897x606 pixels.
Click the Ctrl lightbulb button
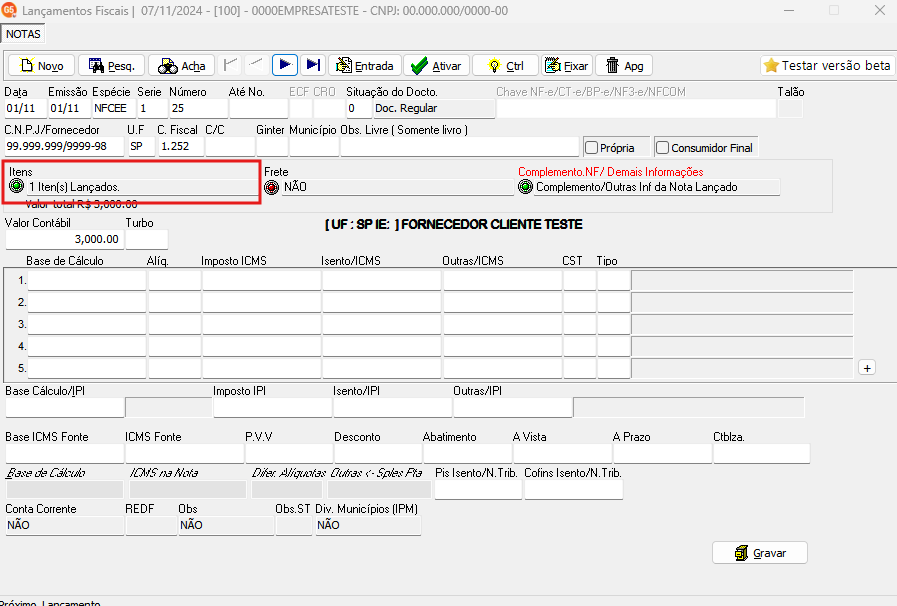tap(506, 66)
